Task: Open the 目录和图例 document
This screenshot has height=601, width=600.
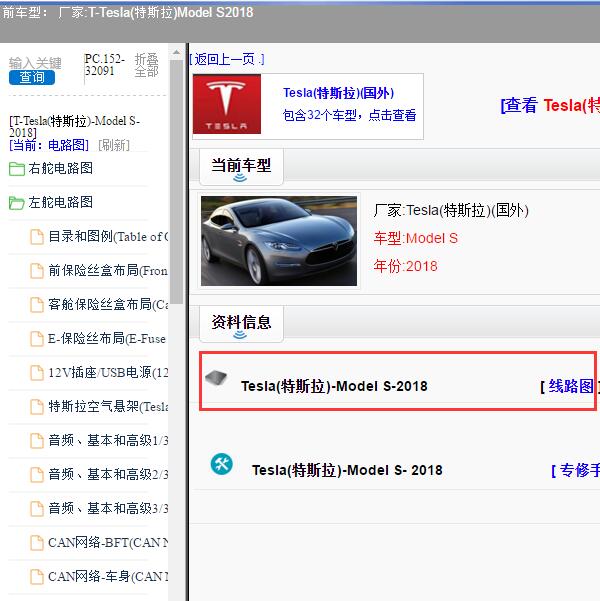Action: 108,236
